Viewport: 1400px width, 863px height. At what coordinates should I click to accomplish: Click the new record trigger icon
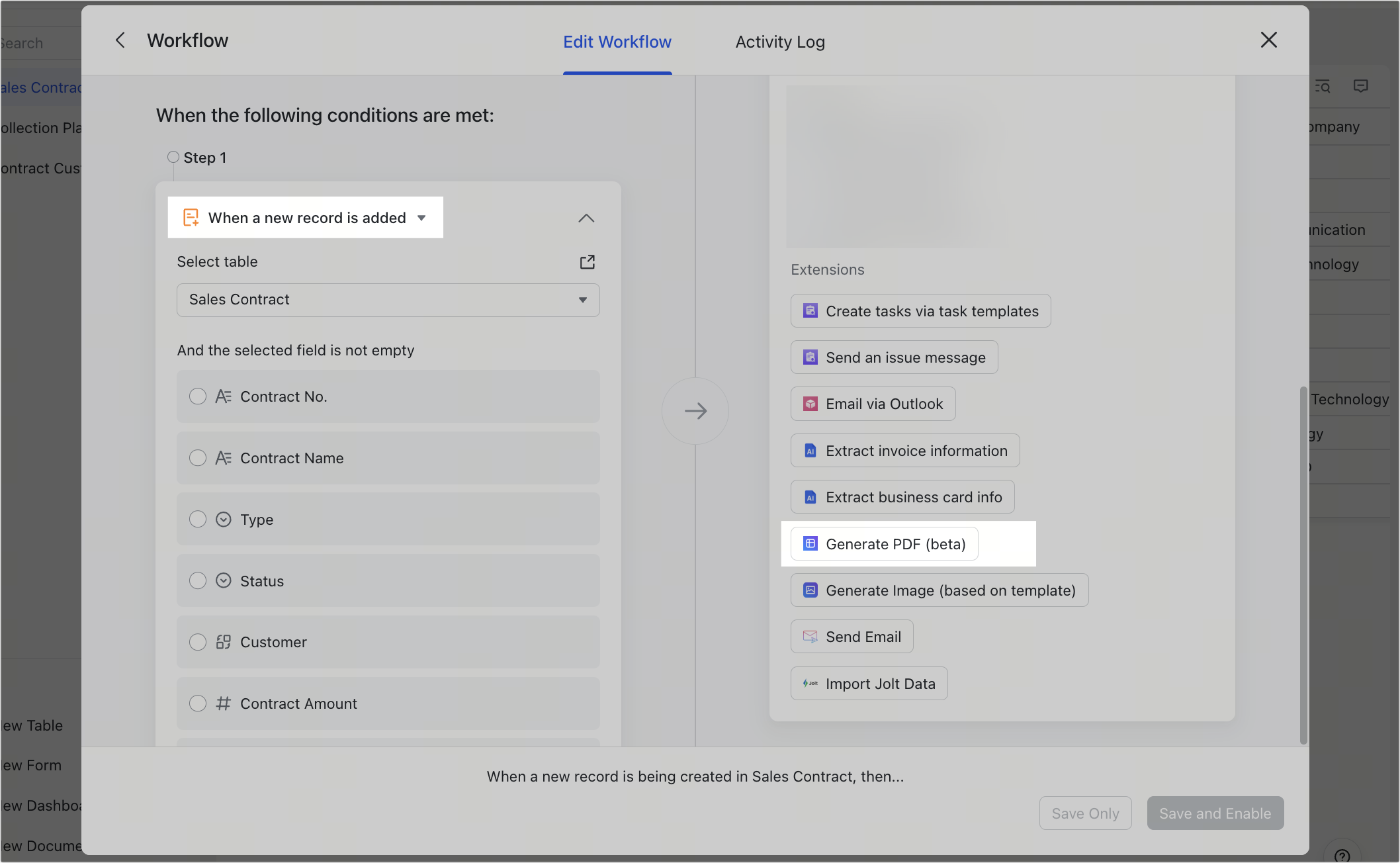pyautogui.click(x=191, y=217)
